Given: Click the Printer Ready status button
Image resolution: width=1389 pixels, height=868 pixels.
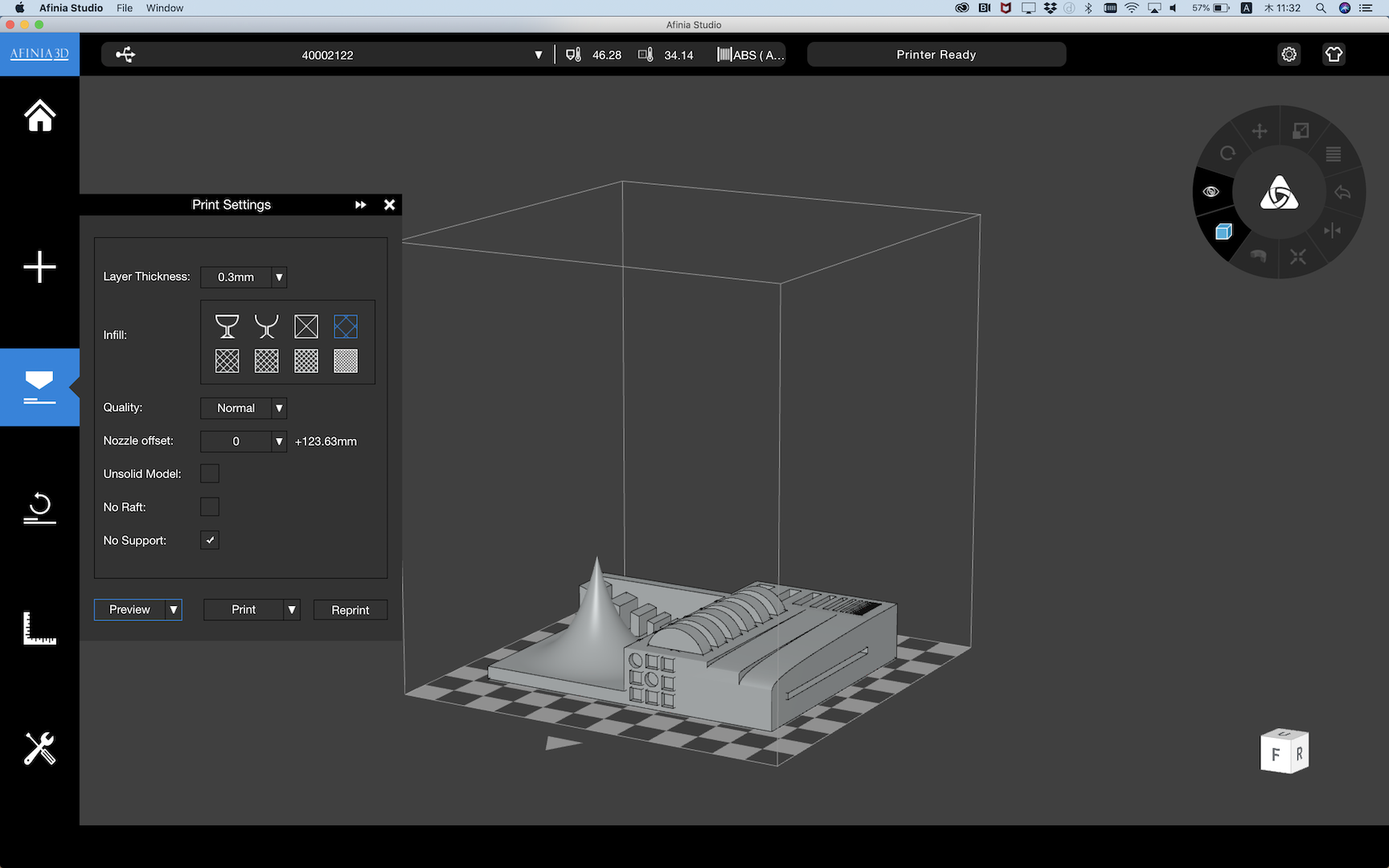Looking at the screenshot, I should tap(936, 55).
